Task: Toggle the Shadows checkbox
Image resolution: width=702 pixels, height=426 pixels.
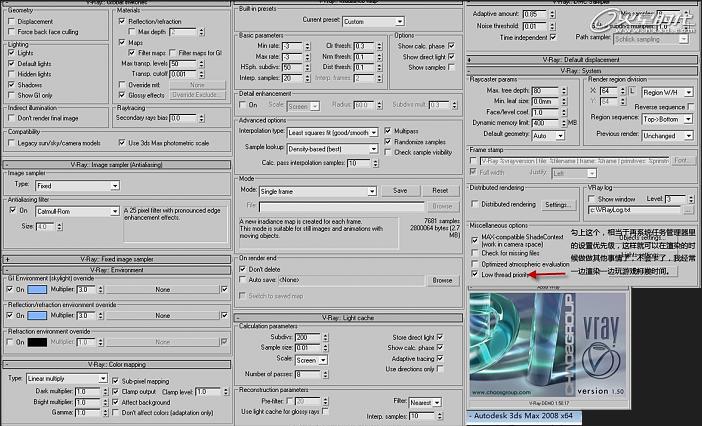Action: (x=12, y=85)
